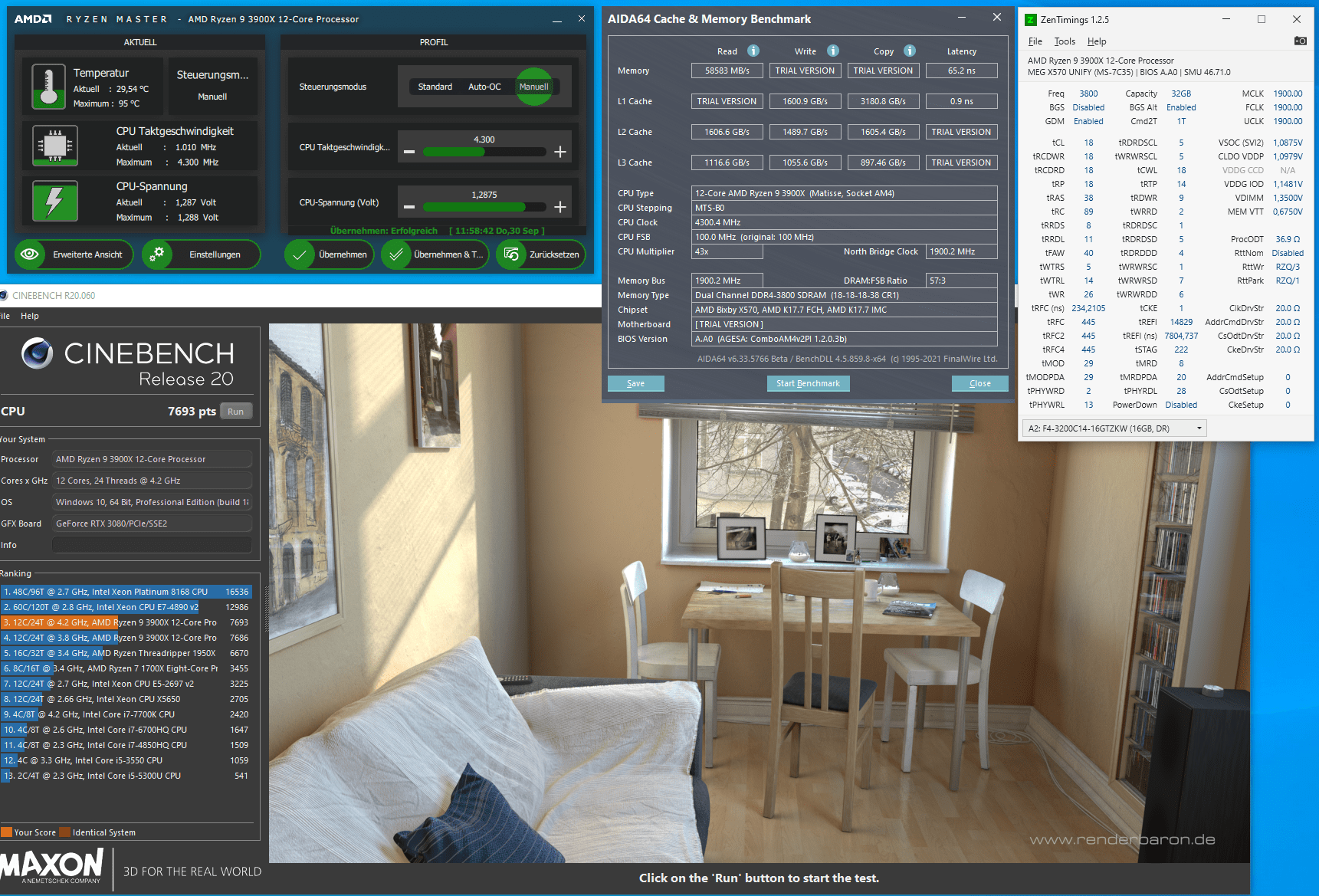Click the tCL value 18 in ZenTimings
The height and width of the screenshot is (896, 1319).
1088,143
